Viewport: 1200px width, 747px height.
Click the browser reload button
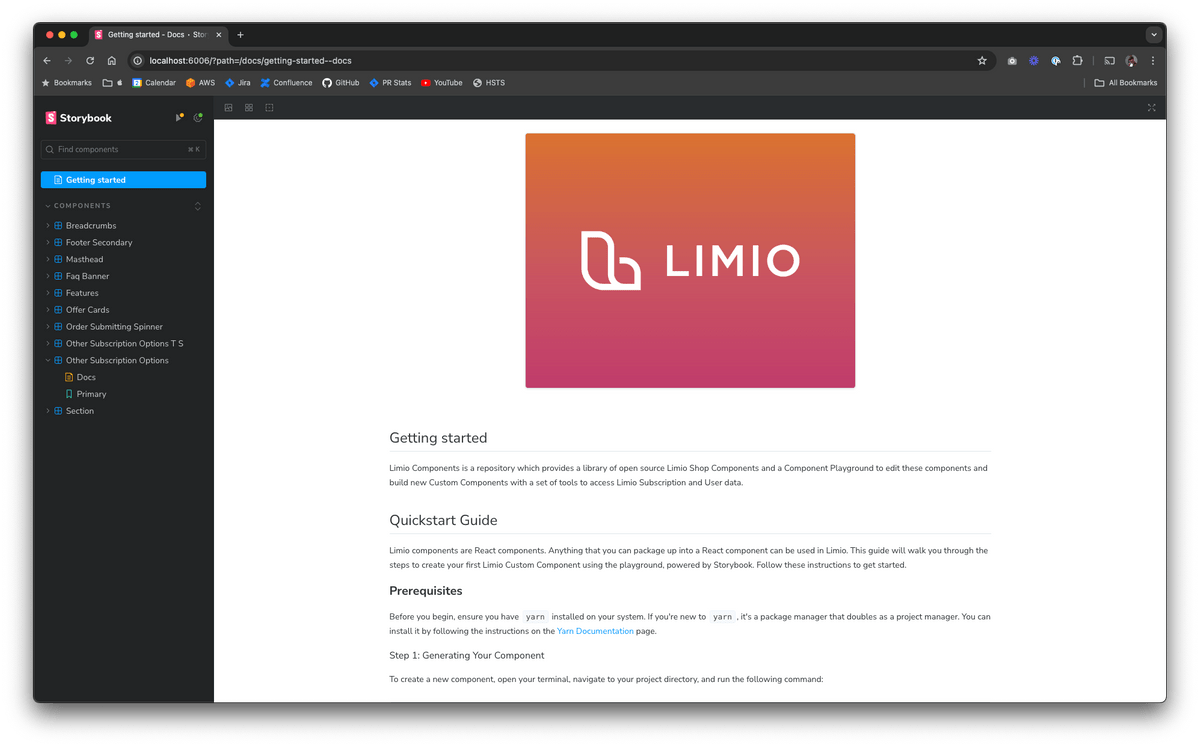click(x=90, y=61)
